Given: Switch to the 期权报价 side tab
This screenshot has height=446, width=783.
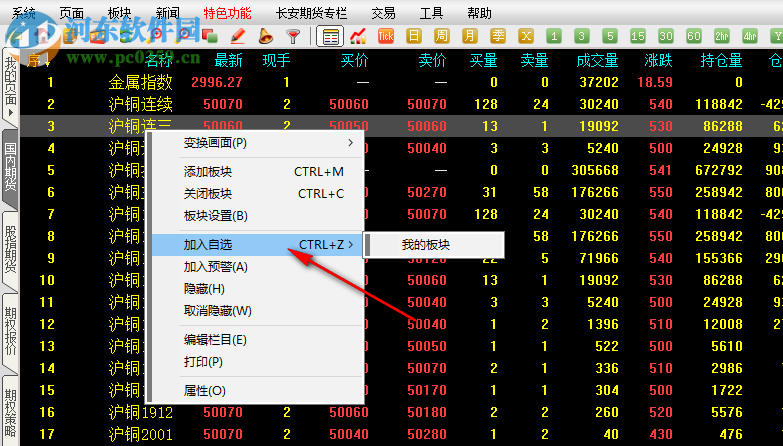Looking at the screenshot, I should (x=10, y=331).
